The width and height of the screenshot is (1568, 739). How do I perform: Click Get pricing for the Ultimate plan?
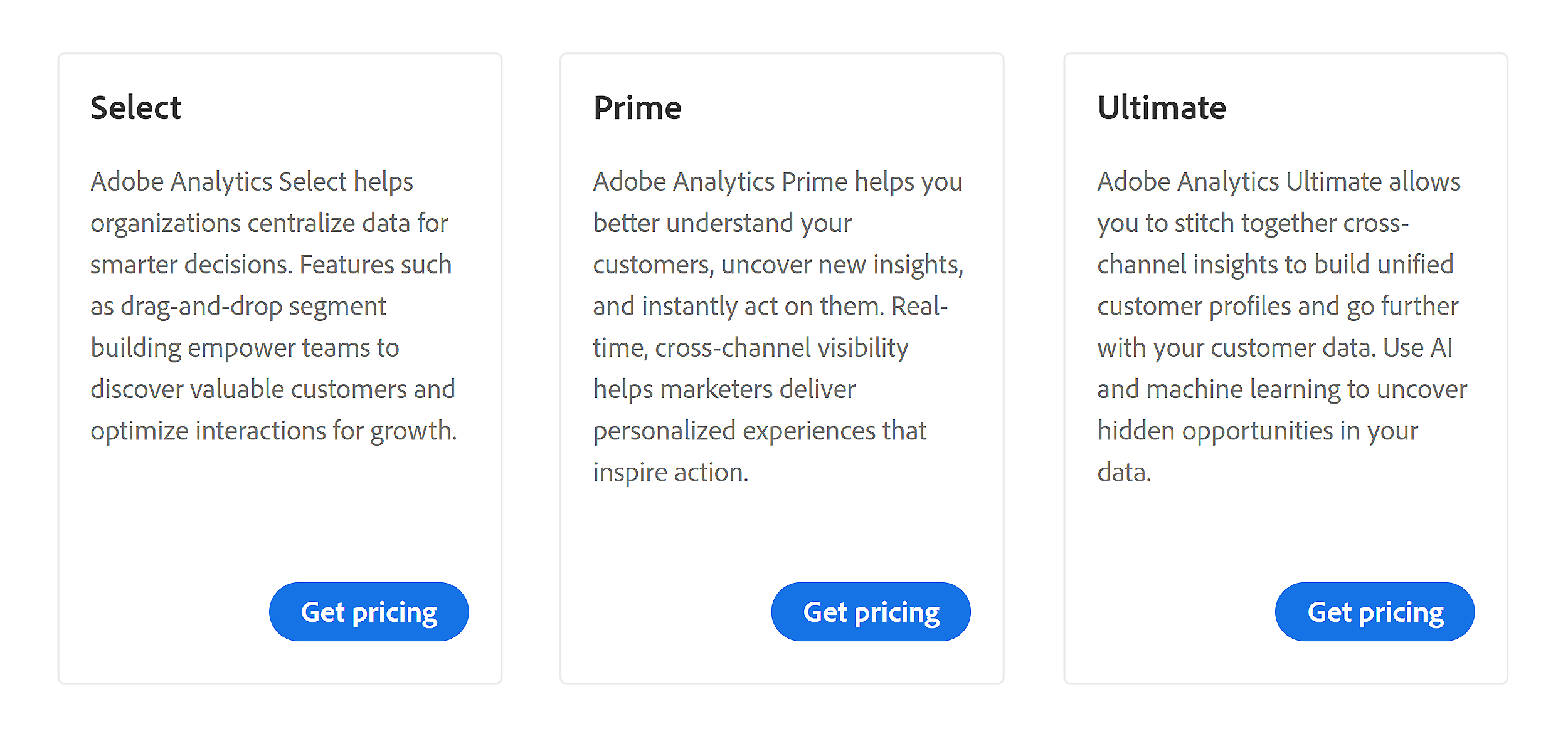click(x=1374, y=611)
